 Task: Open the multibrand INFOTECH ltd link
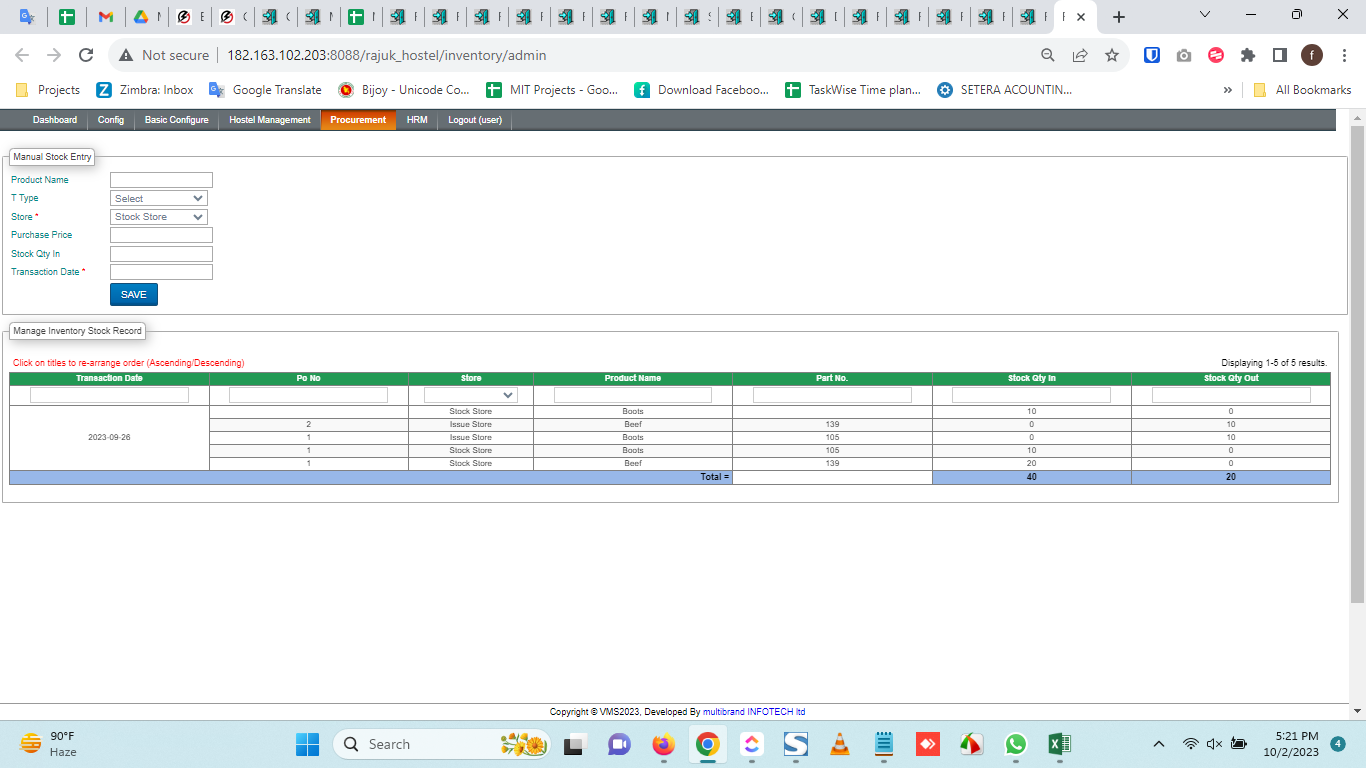click(754, 712)
